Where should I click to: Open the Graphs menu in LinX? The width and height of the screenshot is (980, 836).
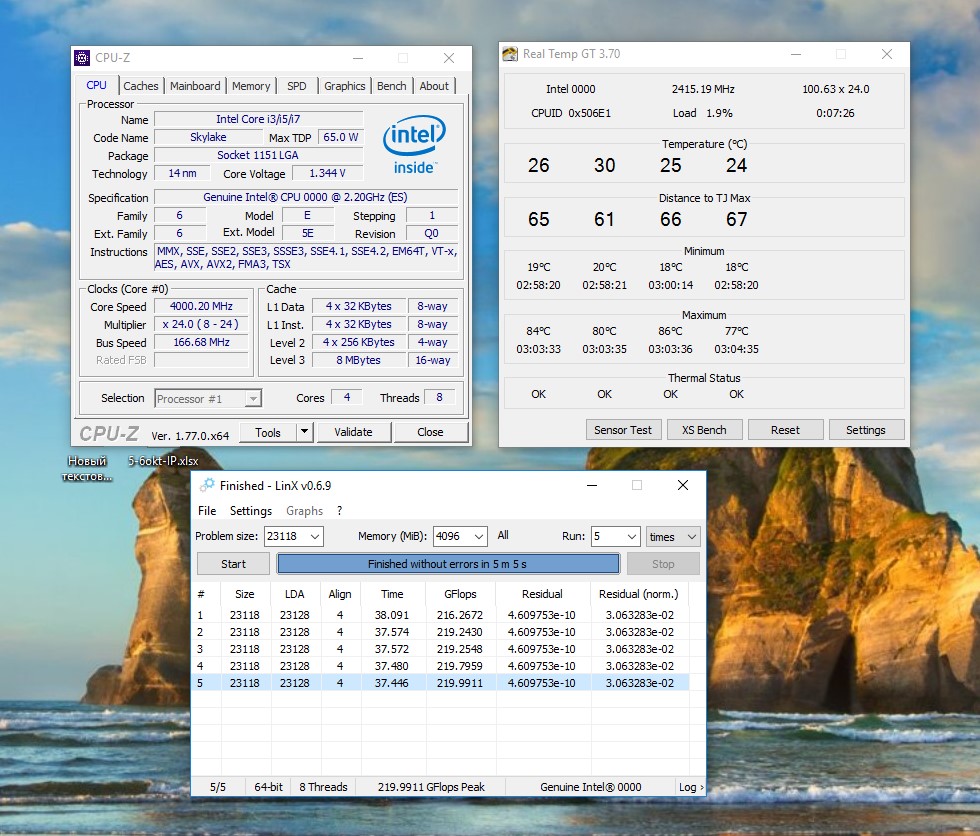(x=304, y=511)
